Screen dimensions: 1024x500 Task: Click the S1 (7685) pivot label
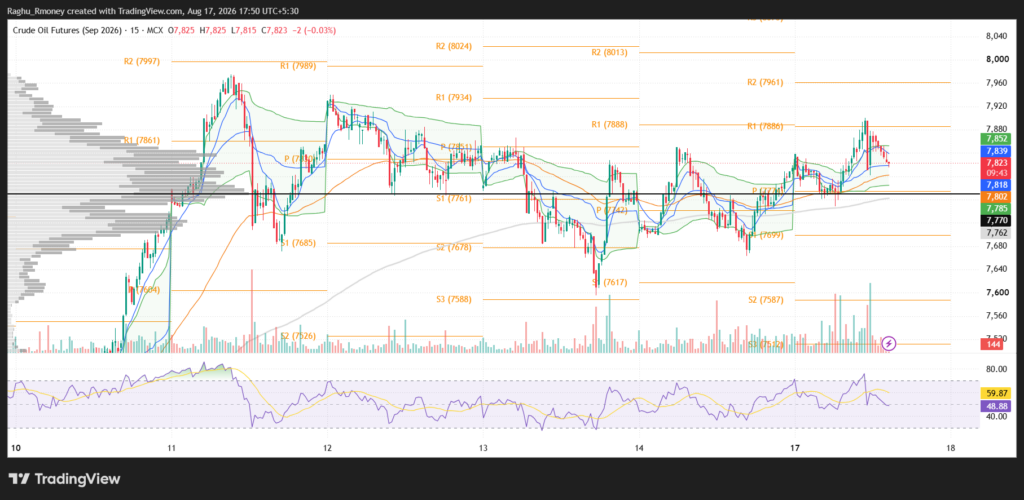point(298,243)
